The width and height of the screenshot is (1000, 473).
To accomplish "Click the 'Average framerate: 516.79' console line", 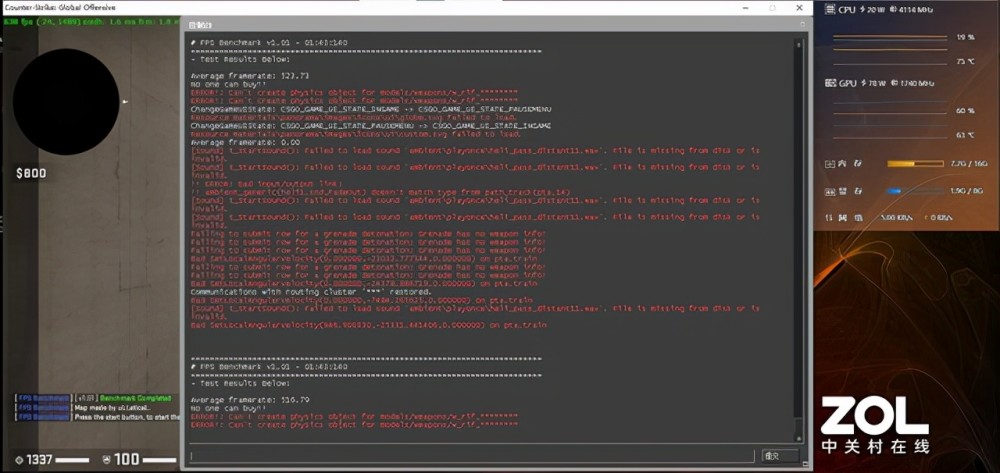I will 250,400.
